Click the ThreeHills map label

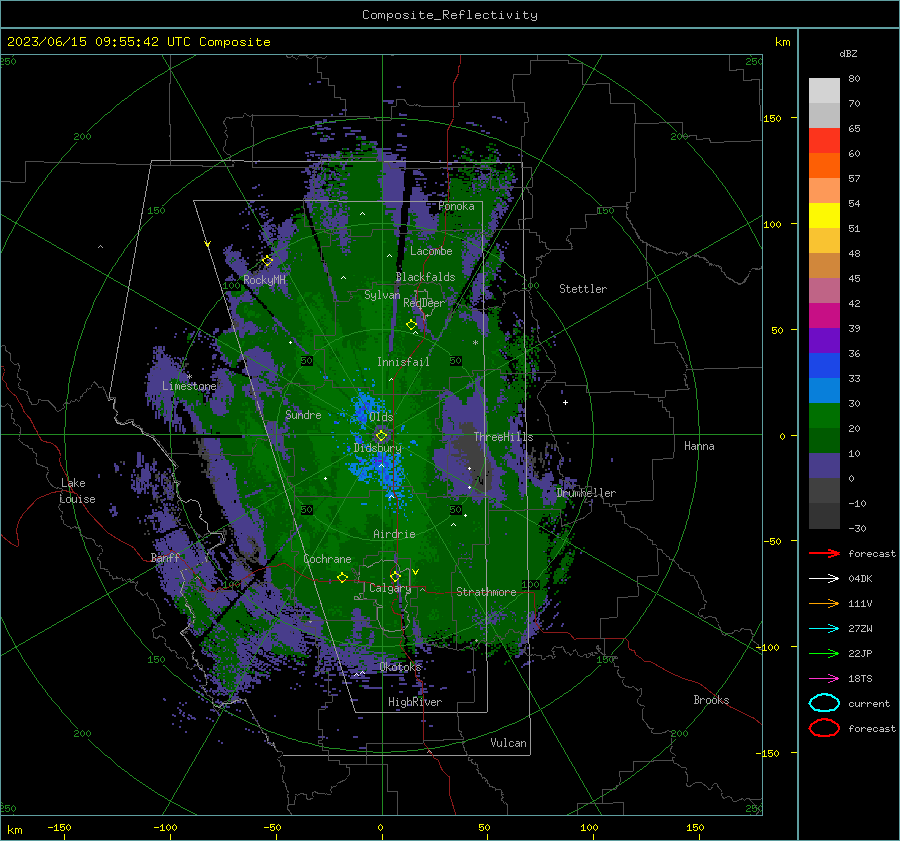[x=503, y=437]
